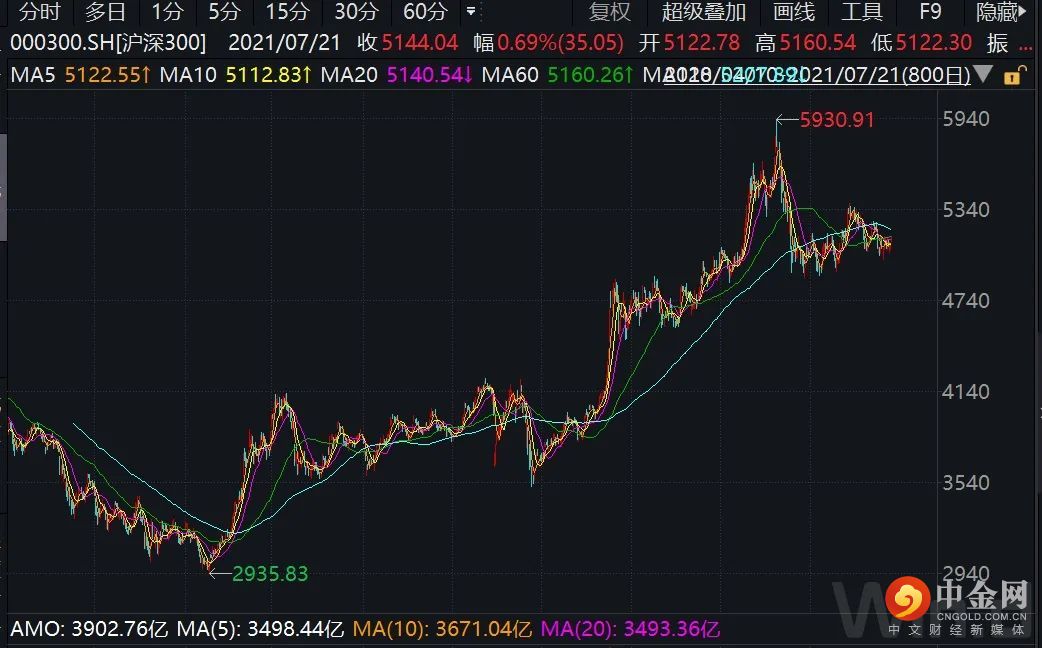Click the peak marker 5930.91
This screenshot has height=648, width=1042.
click(837, 120)
